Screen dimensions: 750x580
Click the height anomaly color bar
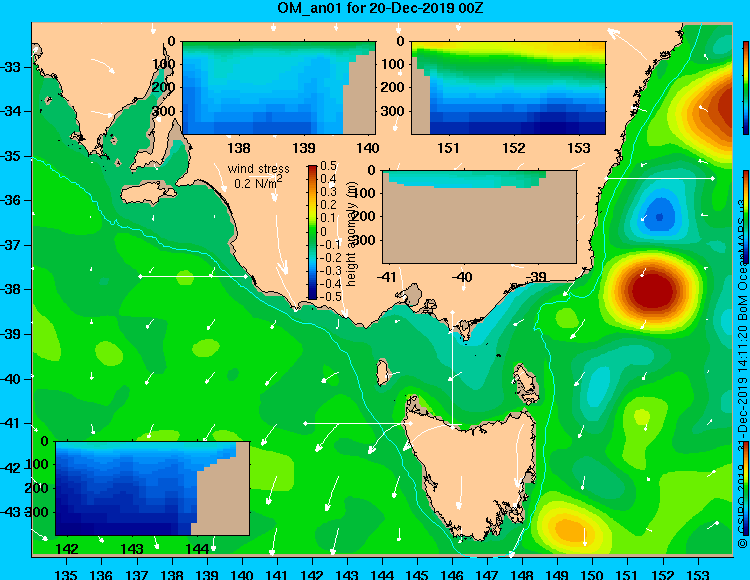coord(312,232)
